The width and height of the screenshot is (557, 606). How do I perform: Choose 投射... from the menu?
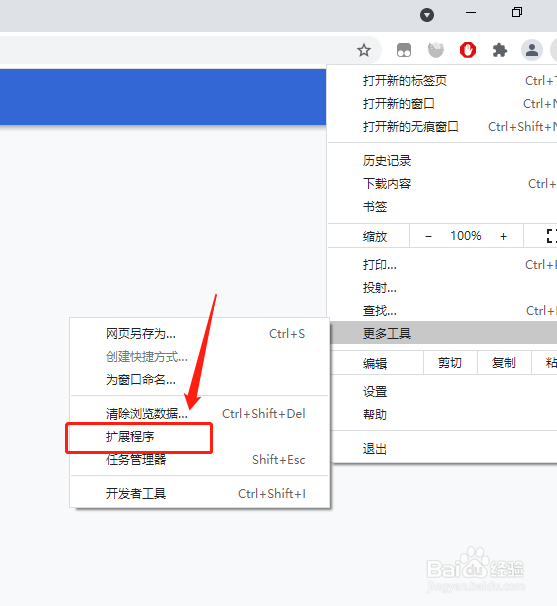(443, 288)
